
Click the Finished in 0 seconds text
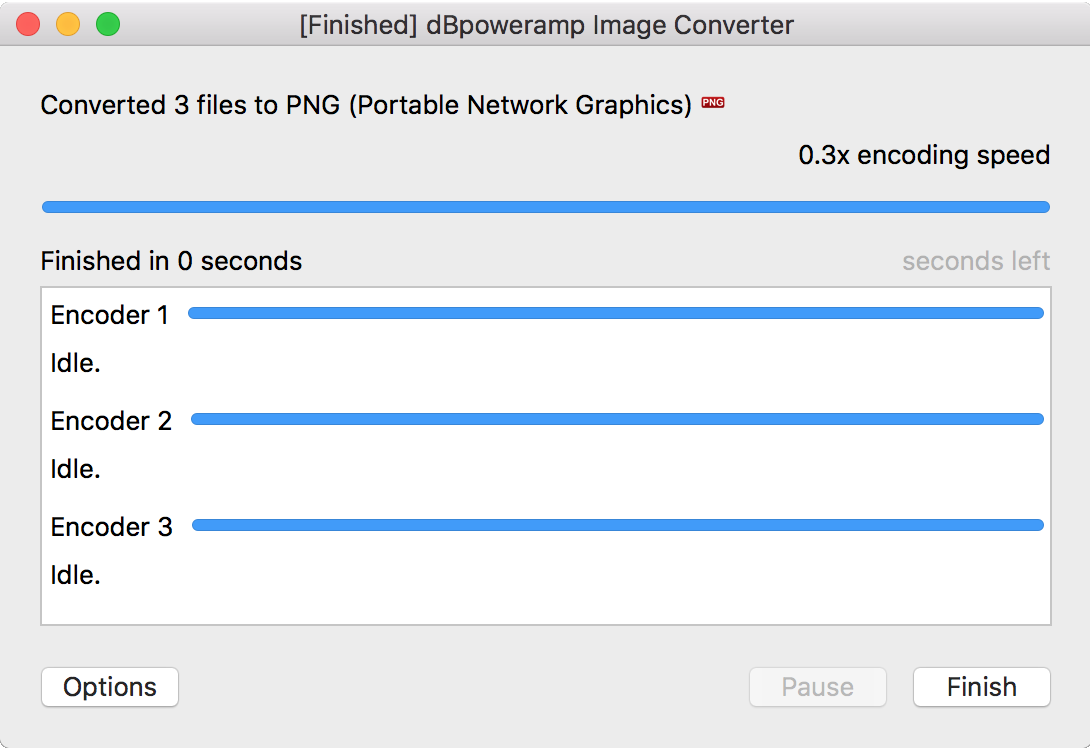pos(171,261)
